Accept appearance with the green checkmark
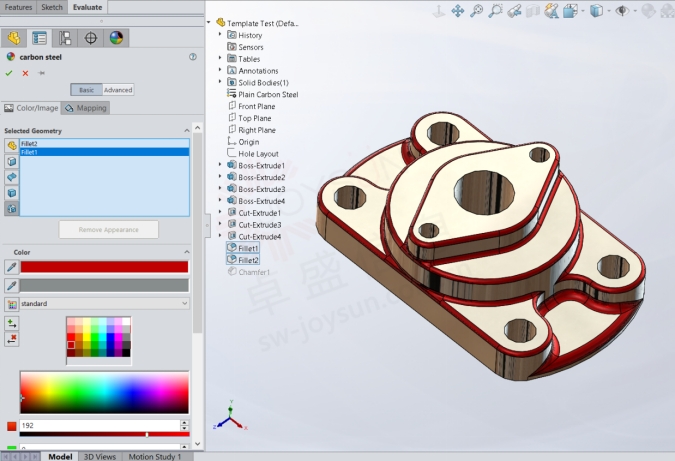The height and width of the screenshot is (461, 675). pos(9,73)
